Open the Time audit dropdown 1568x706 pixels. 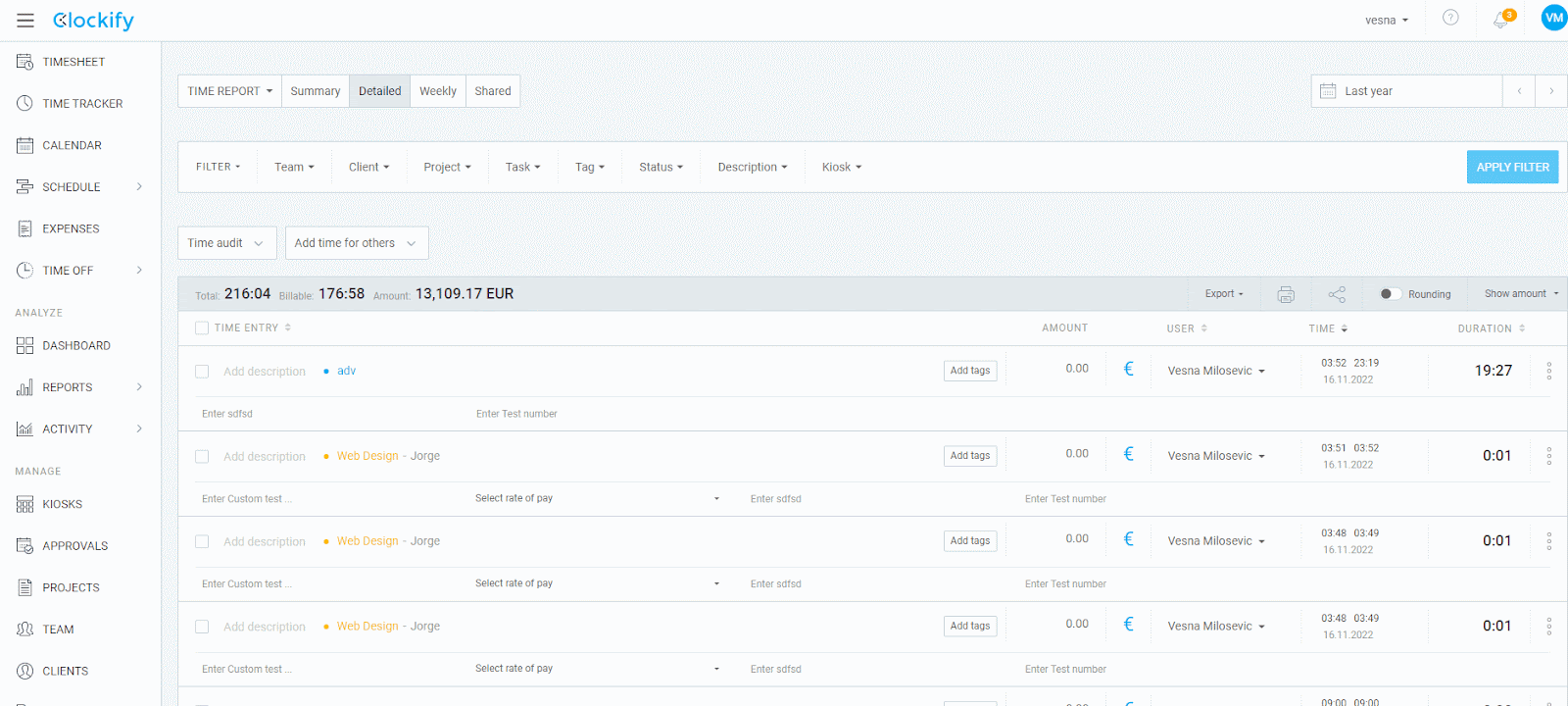tap(226, 243)
